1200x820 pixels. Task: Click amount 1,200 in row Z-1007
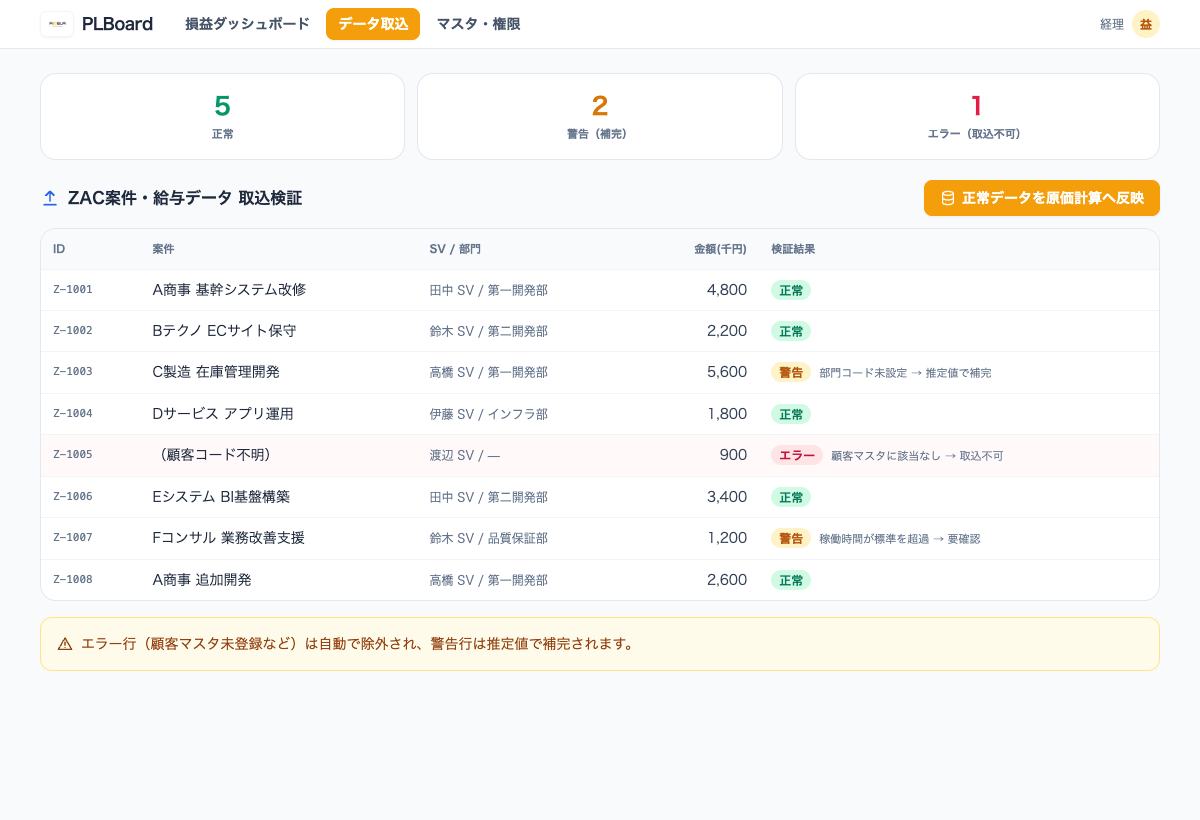click(727, 538)
